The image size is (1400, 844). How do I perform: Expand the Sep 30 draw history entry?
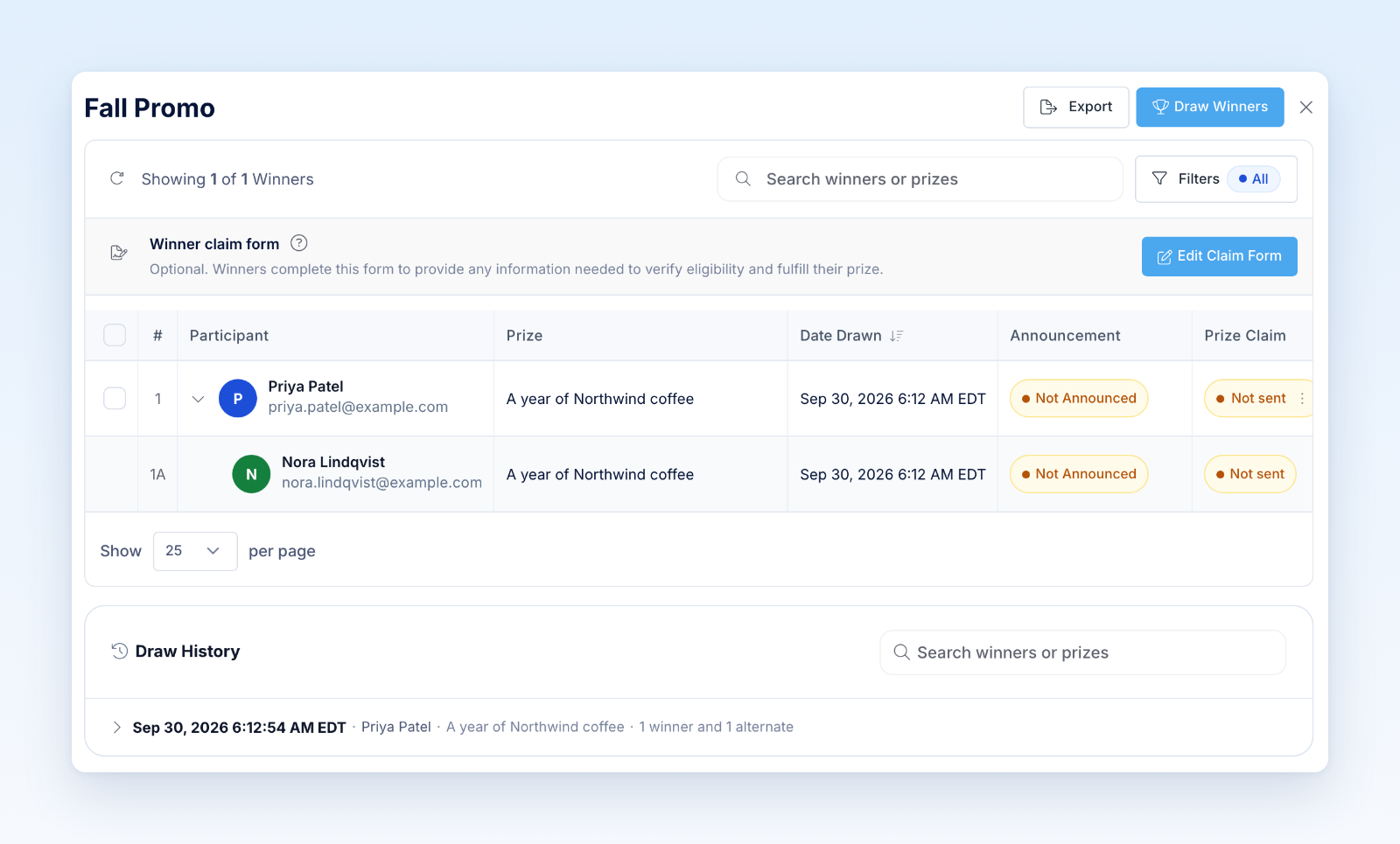click(116, 727)
